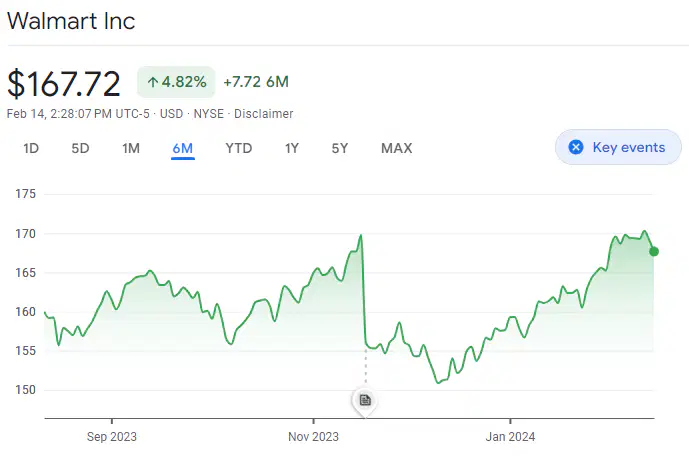Viewport: 689px width, 456px height.
Task: Switch to the 5Y range tab
Action: (x=340, y=148)
